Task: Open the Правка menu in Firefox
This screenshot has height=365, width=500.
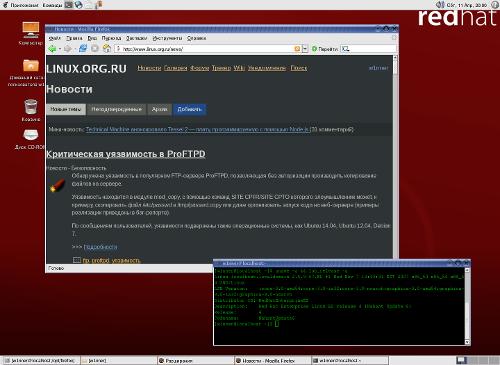Action: (x=74, y=38)
